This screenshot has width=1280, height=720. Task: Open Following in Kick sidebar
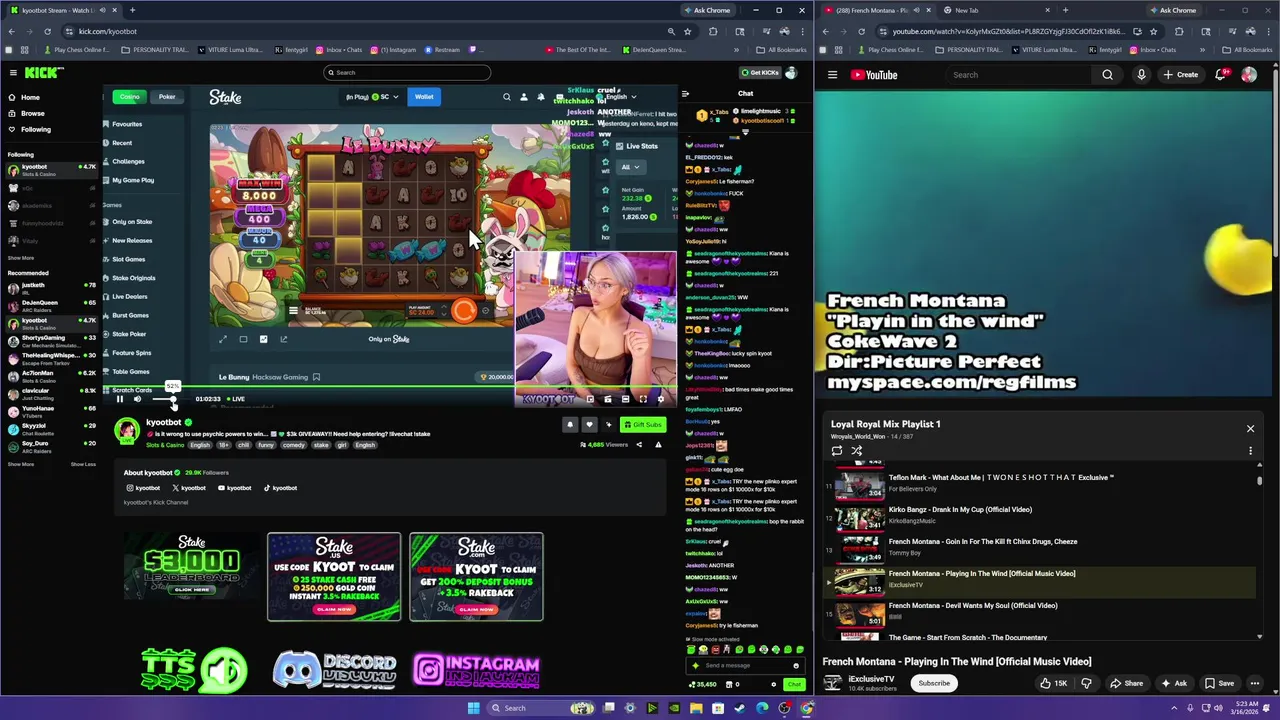35,129
